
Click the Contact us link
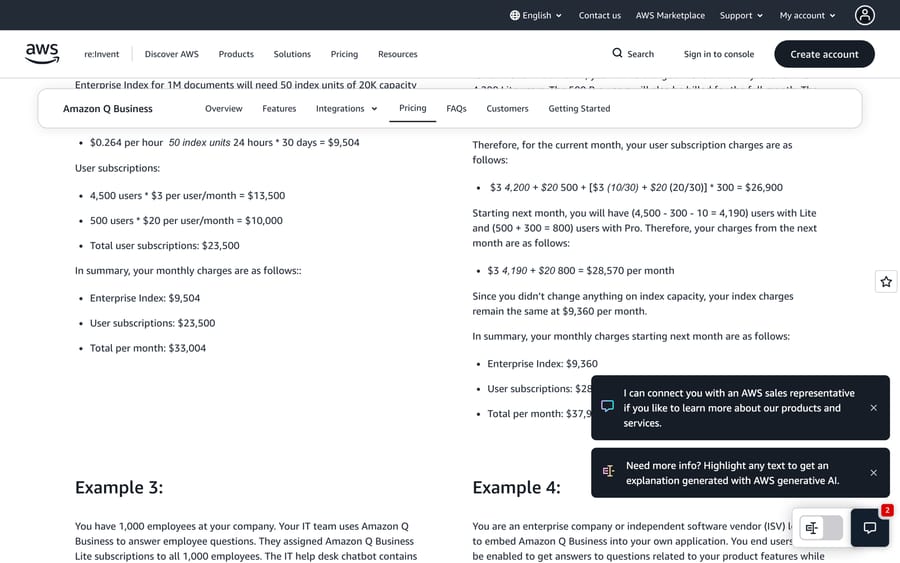(600, 15)
